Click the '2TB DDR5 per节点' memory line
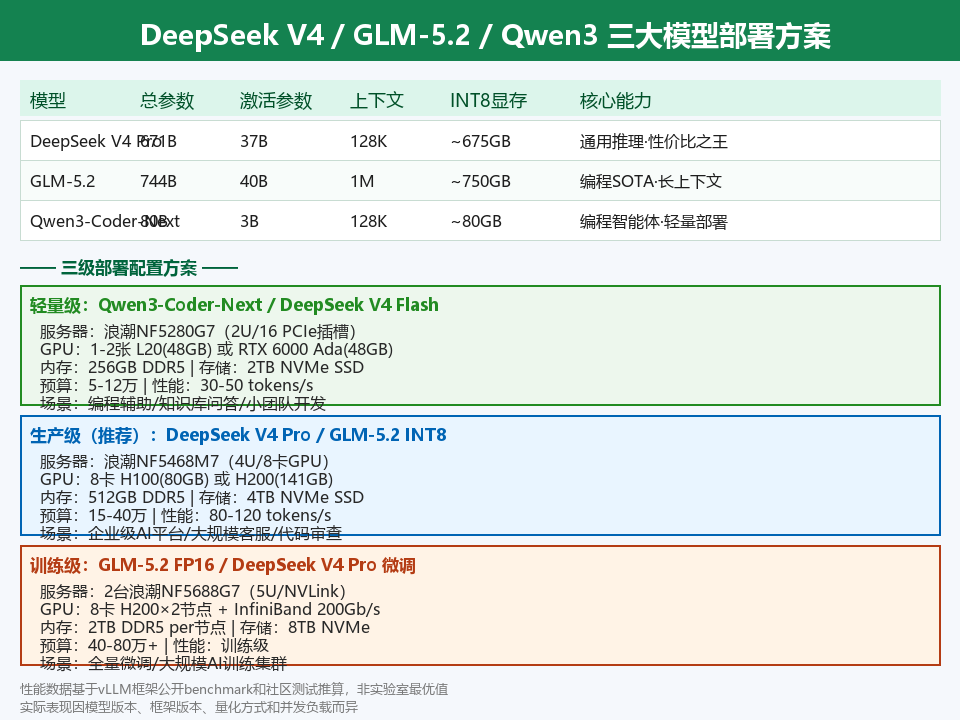Viewport: 960px width, 720px height. [x=205, y=628]
